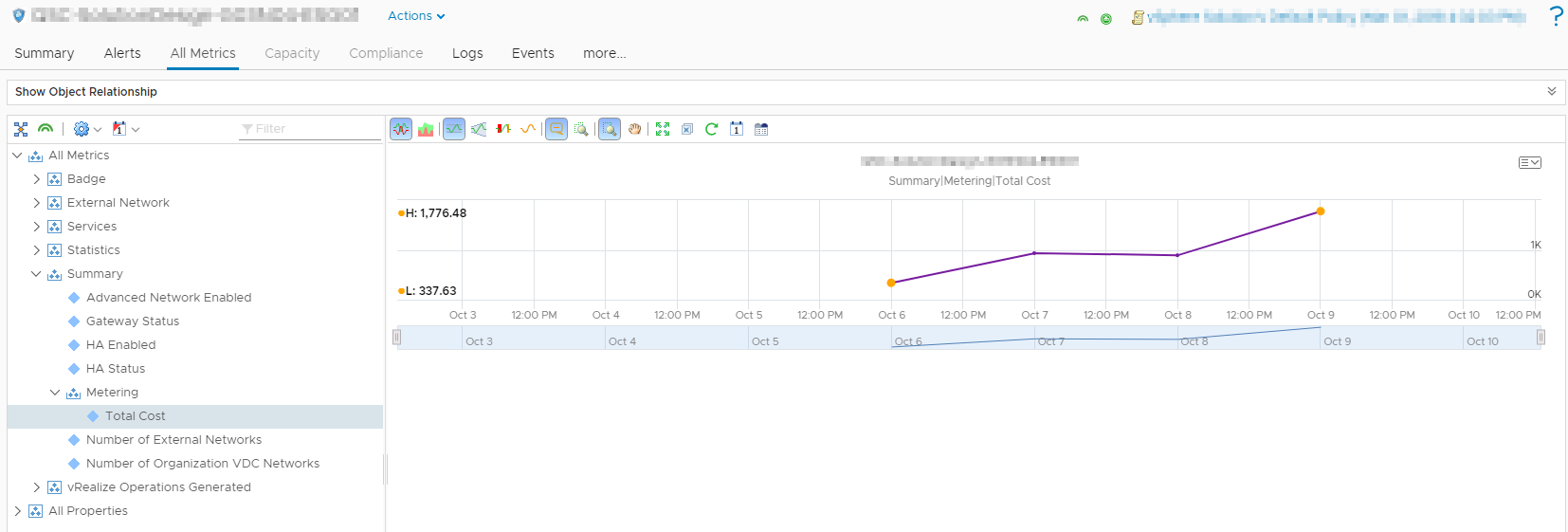Collapse the Metering tree node
This screenshot has height=532, width=1568.
click(55, 393)
